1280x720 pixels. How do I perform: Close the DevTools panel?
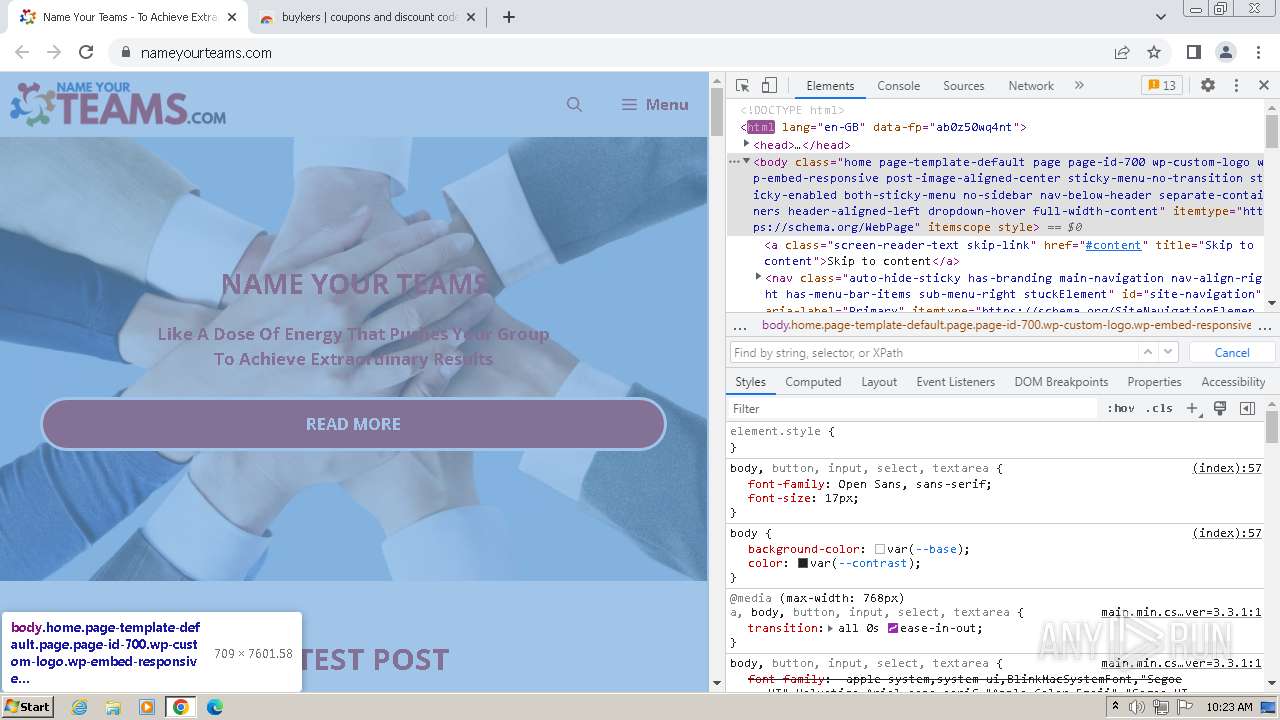pos(1263,86)
